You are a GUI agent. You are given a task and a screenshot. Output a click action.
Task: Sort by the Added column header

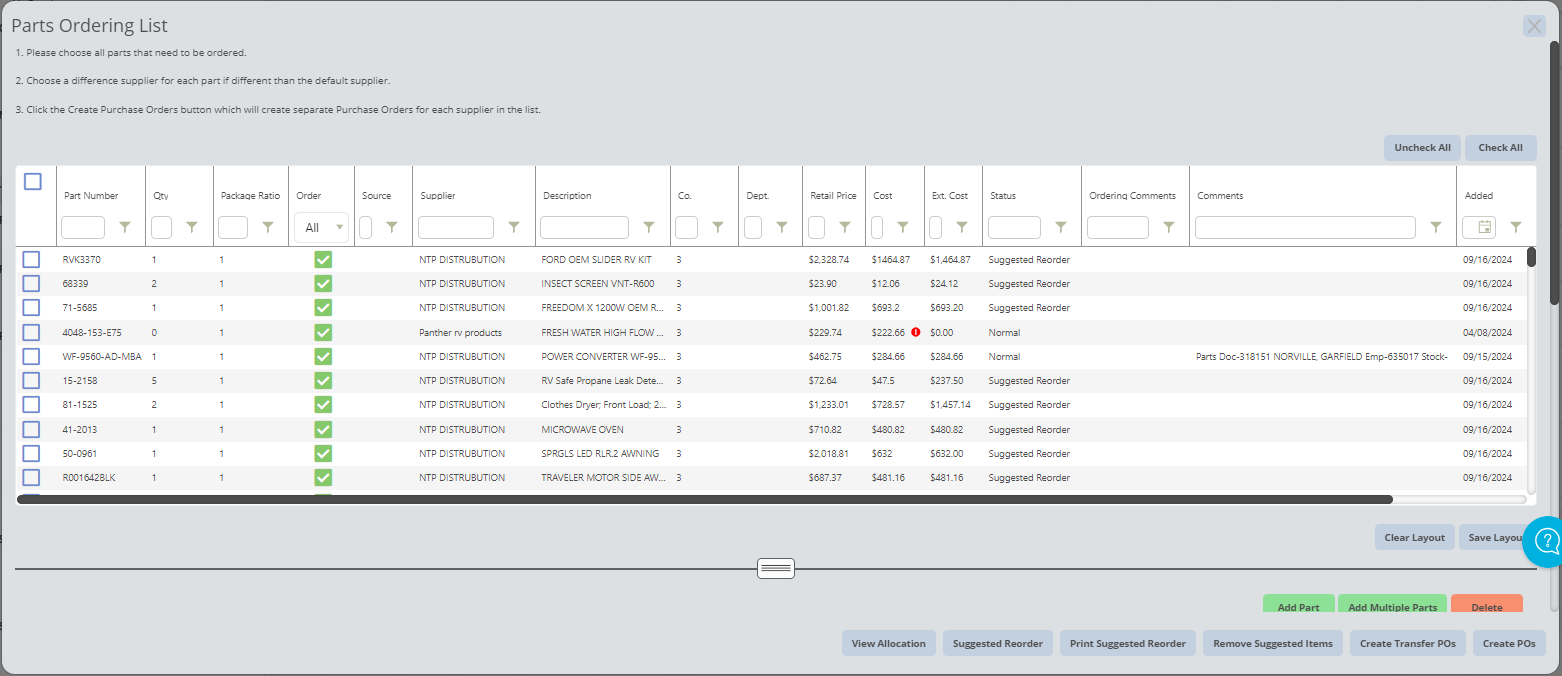1479,196
